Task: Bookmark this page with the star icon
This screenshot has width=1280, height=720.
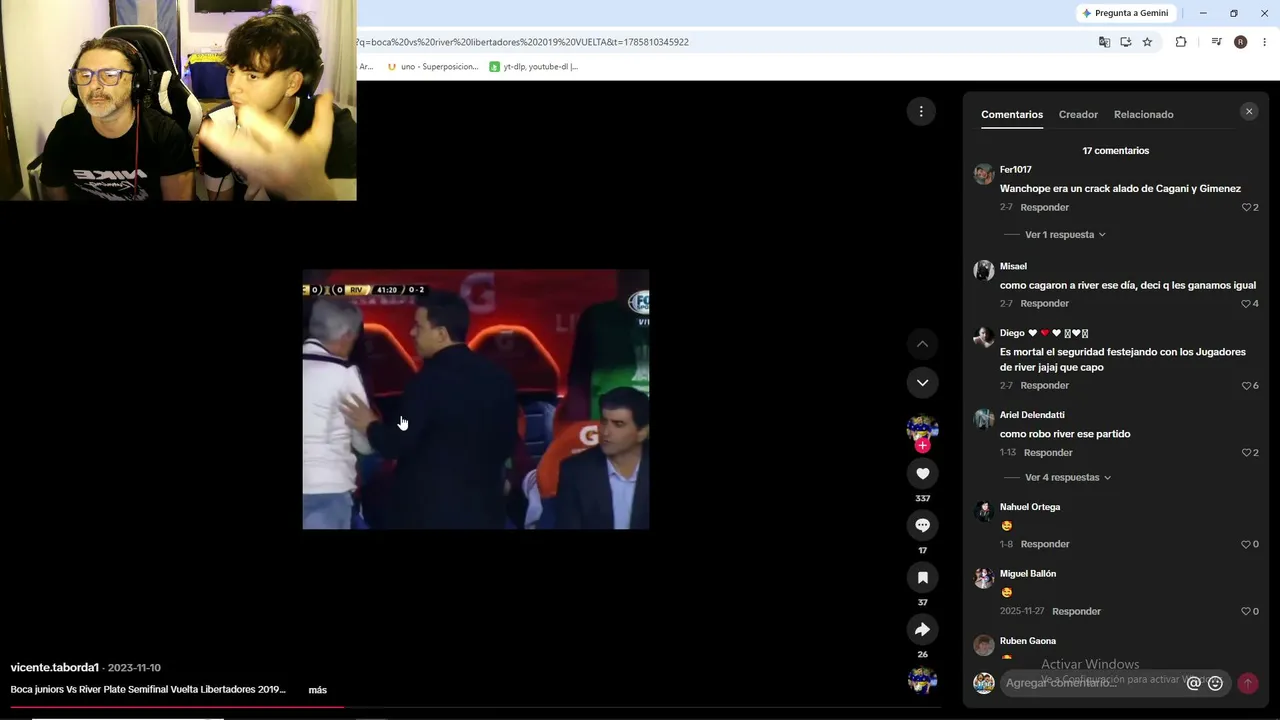Action: pyautogui.click(x=1147, y=42)
